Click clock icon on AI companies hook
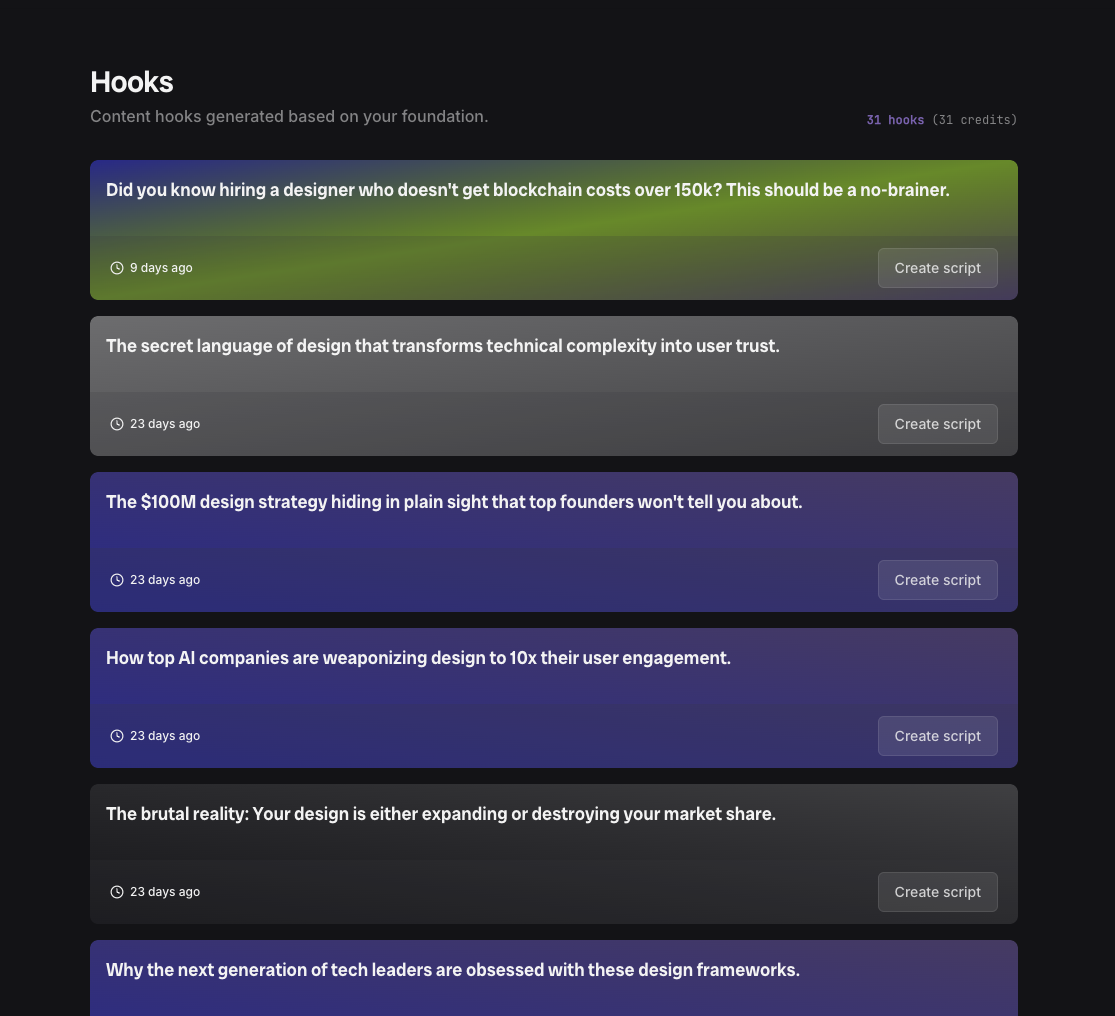The image size is (1115, 1016). click(x=117, y=736)
